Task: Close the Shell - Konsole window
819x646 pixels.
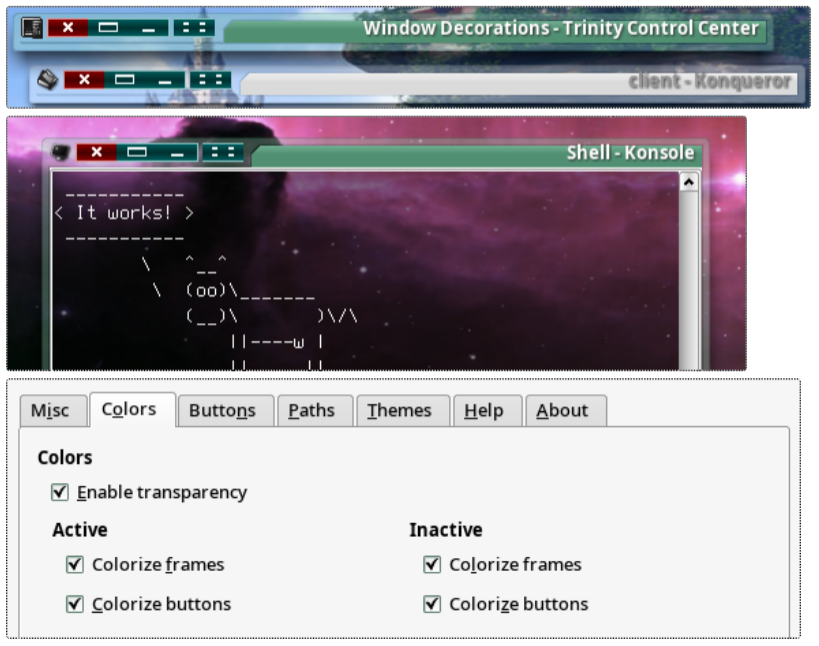Action: pyautogui.click(x=97, y=152)
